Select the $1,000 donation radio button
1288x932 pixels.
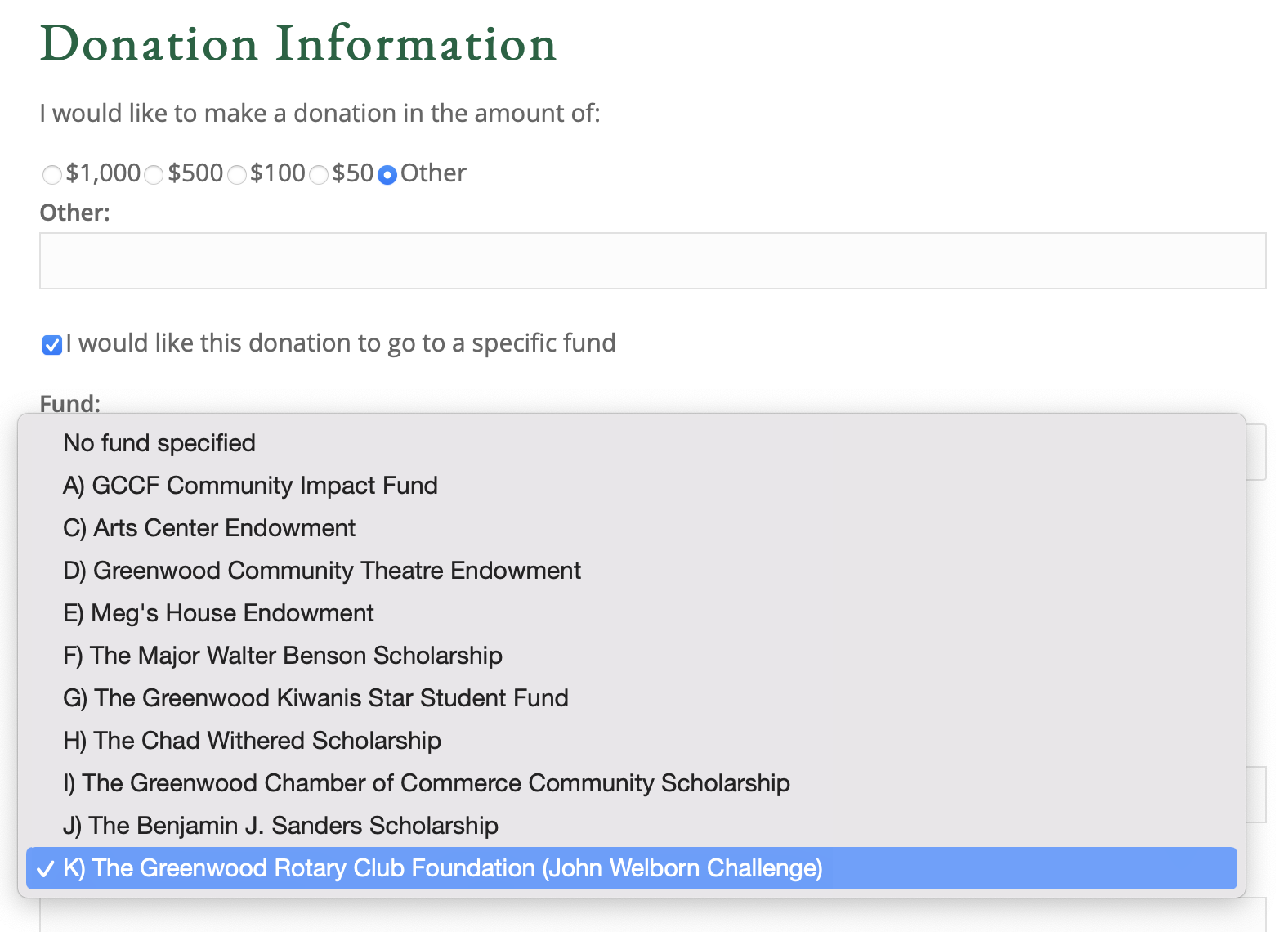coord(52,175)
